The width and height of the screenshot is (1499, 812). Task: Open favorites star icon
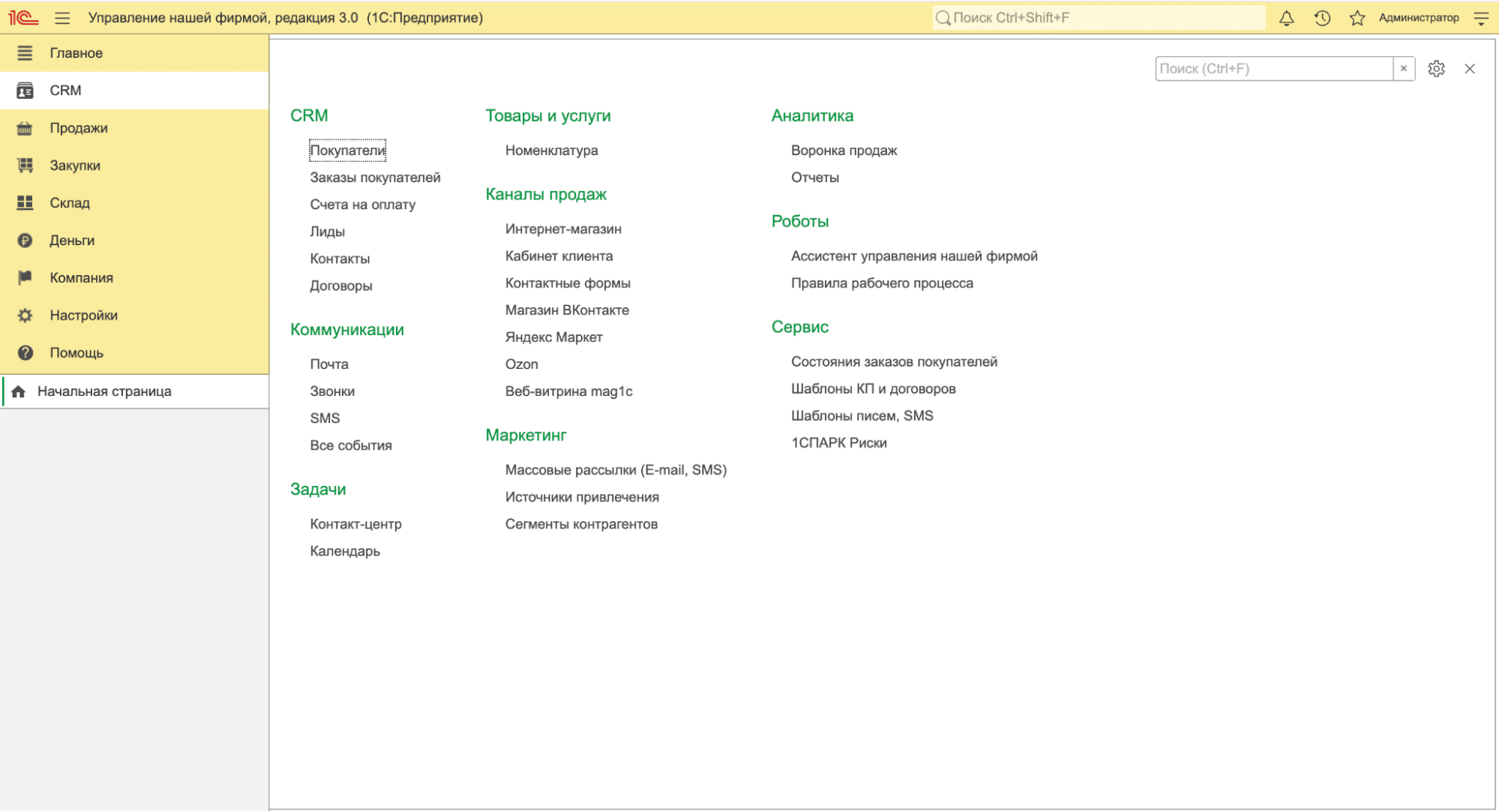(1357, 18)
